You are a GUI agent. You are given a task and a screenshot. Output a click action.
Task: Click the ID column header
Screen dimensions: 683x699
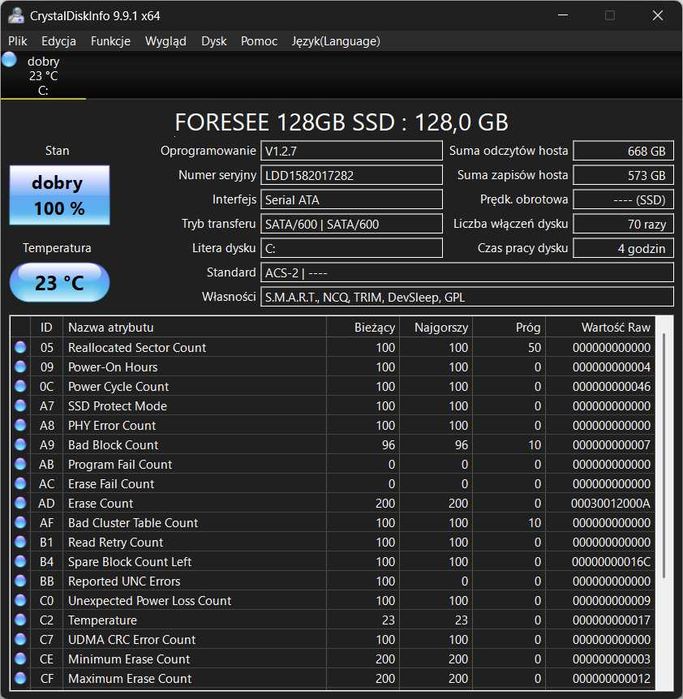(x=46, y=328)
